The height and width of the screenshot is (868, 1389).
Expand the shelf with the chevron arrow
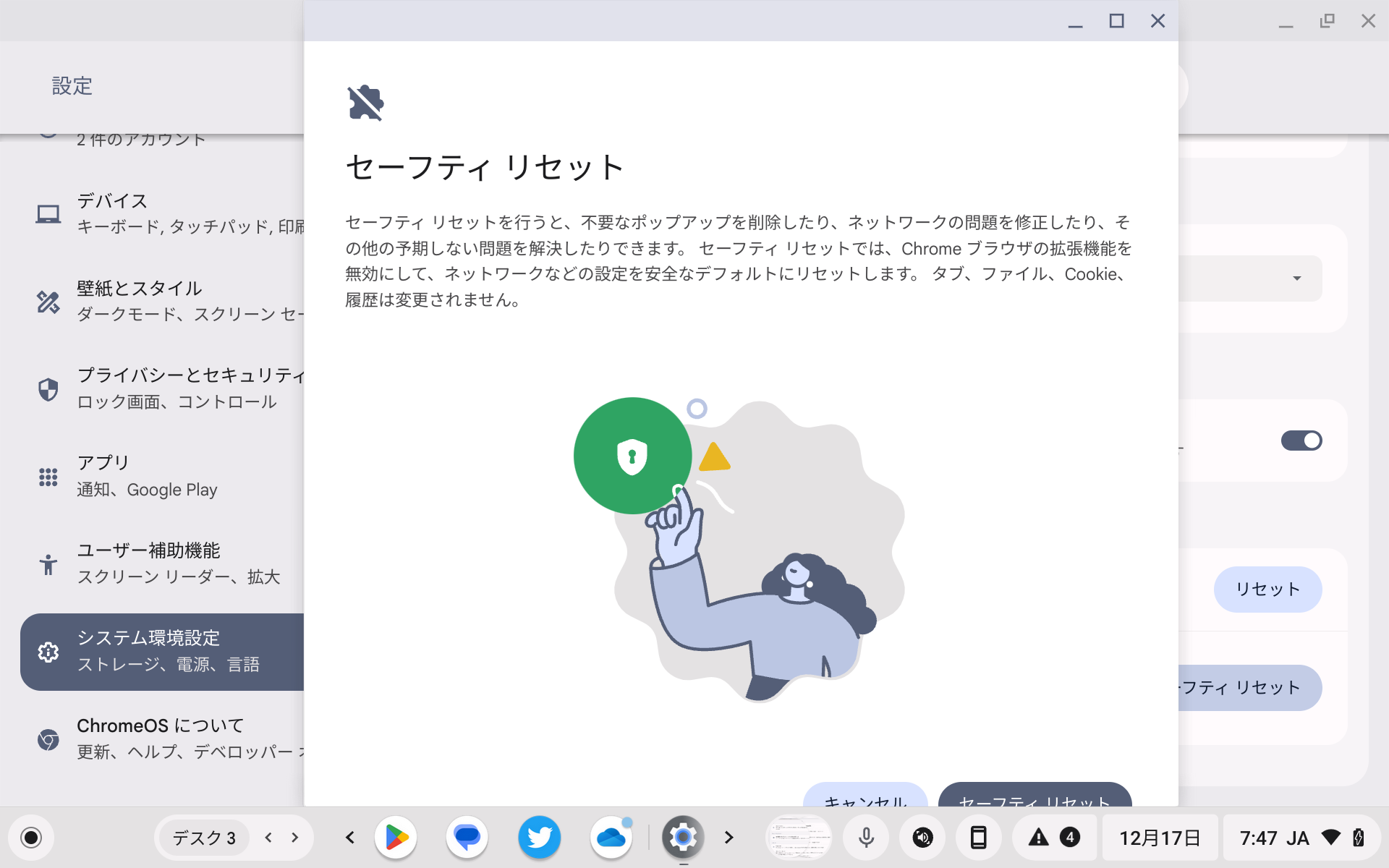729,838
